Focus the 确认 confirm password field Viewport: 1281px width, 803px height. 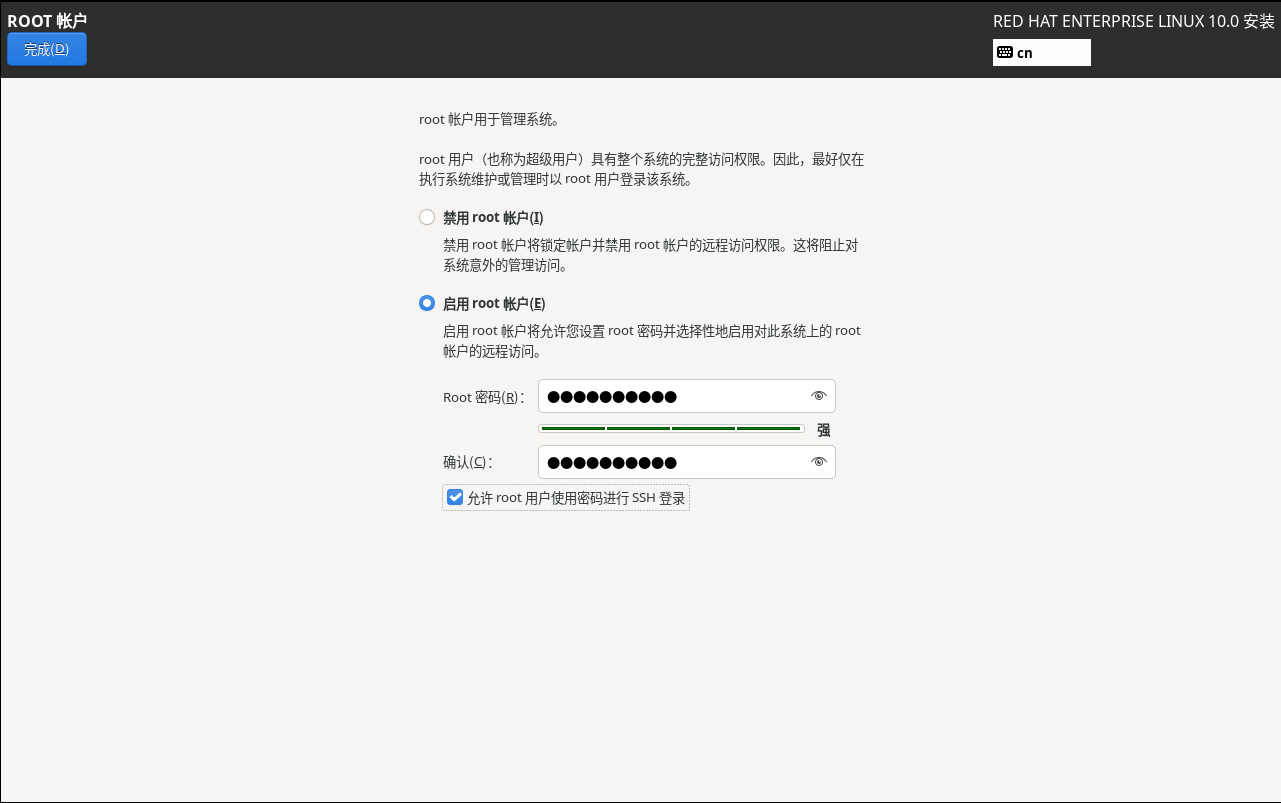point(686,462)
